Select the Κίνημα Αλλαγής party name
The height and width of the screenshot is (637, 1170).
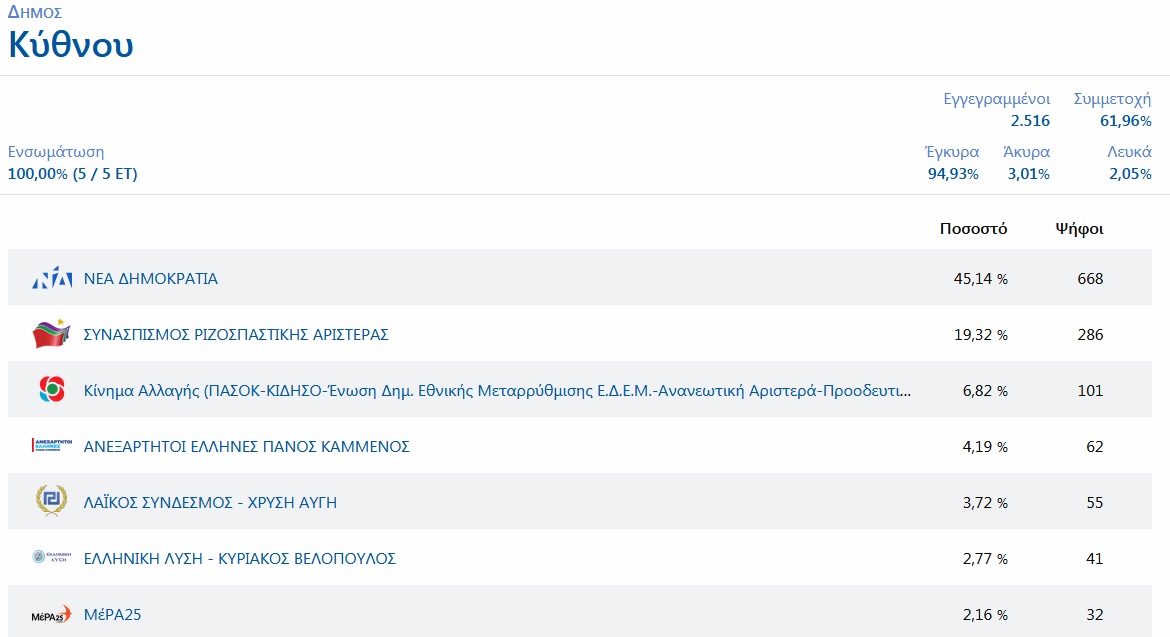coord(497,391)
